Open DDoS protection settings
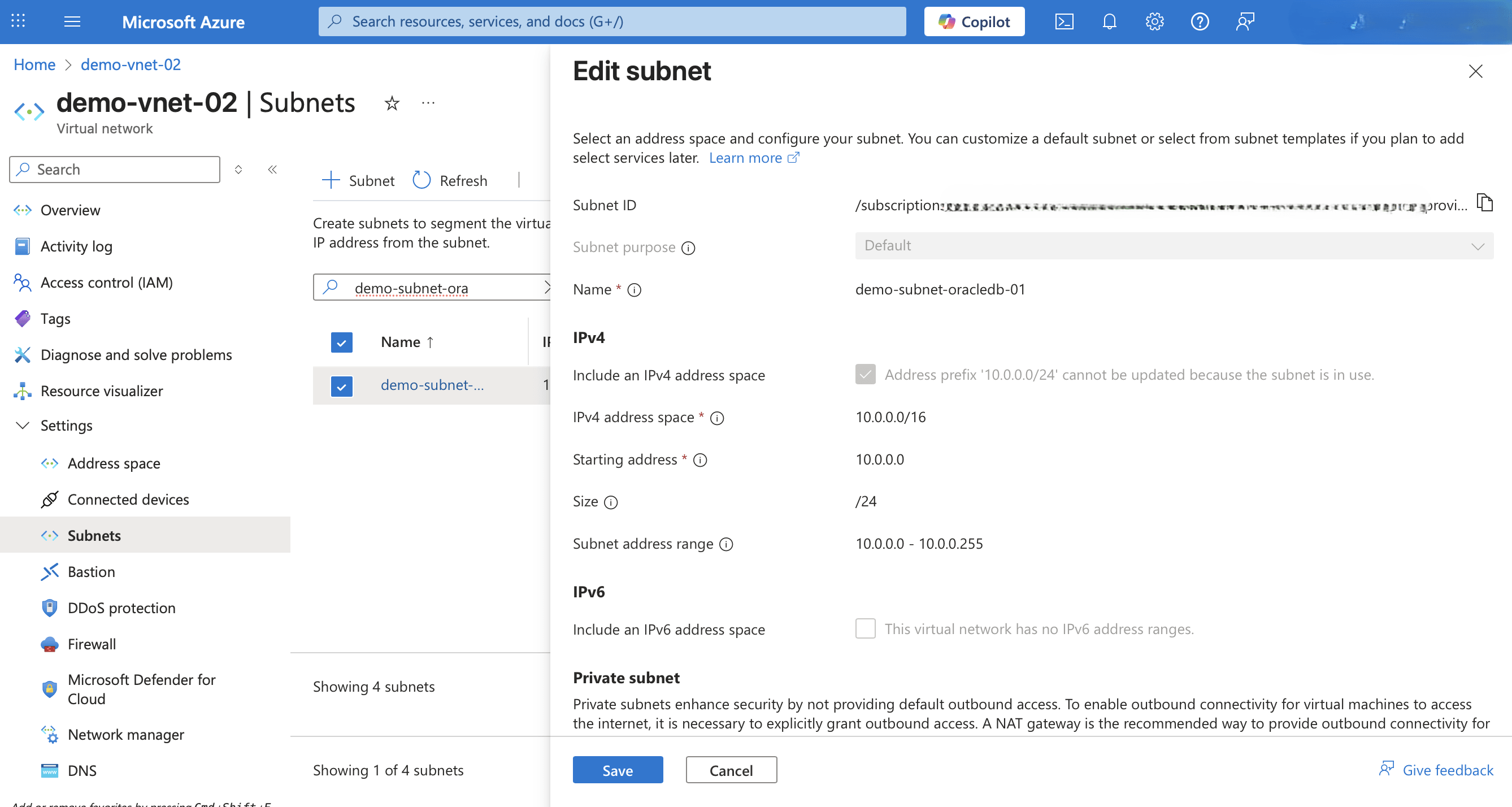Viewport: 1512px width, 807px height. click(x=121, y=608)
